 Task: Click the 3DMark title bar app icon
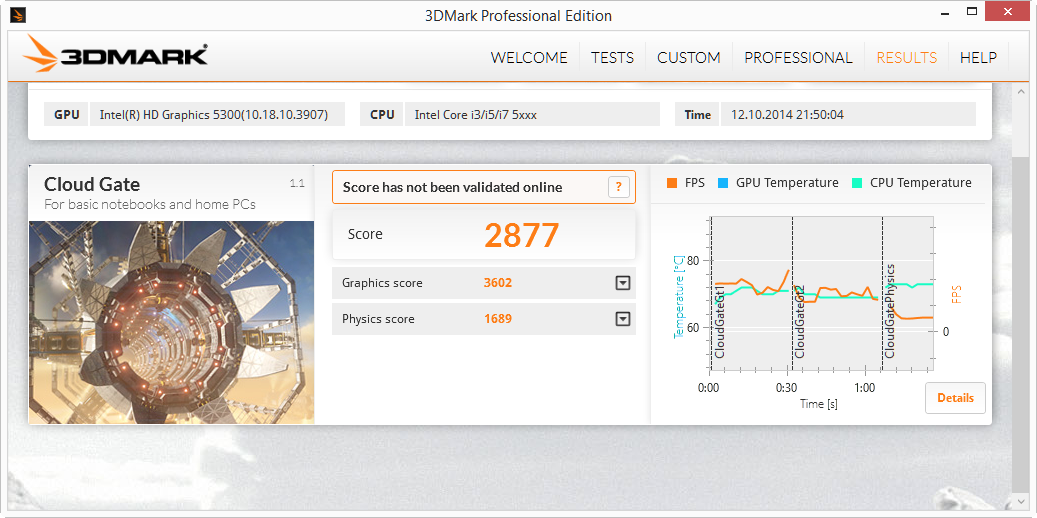pos(18,15)
